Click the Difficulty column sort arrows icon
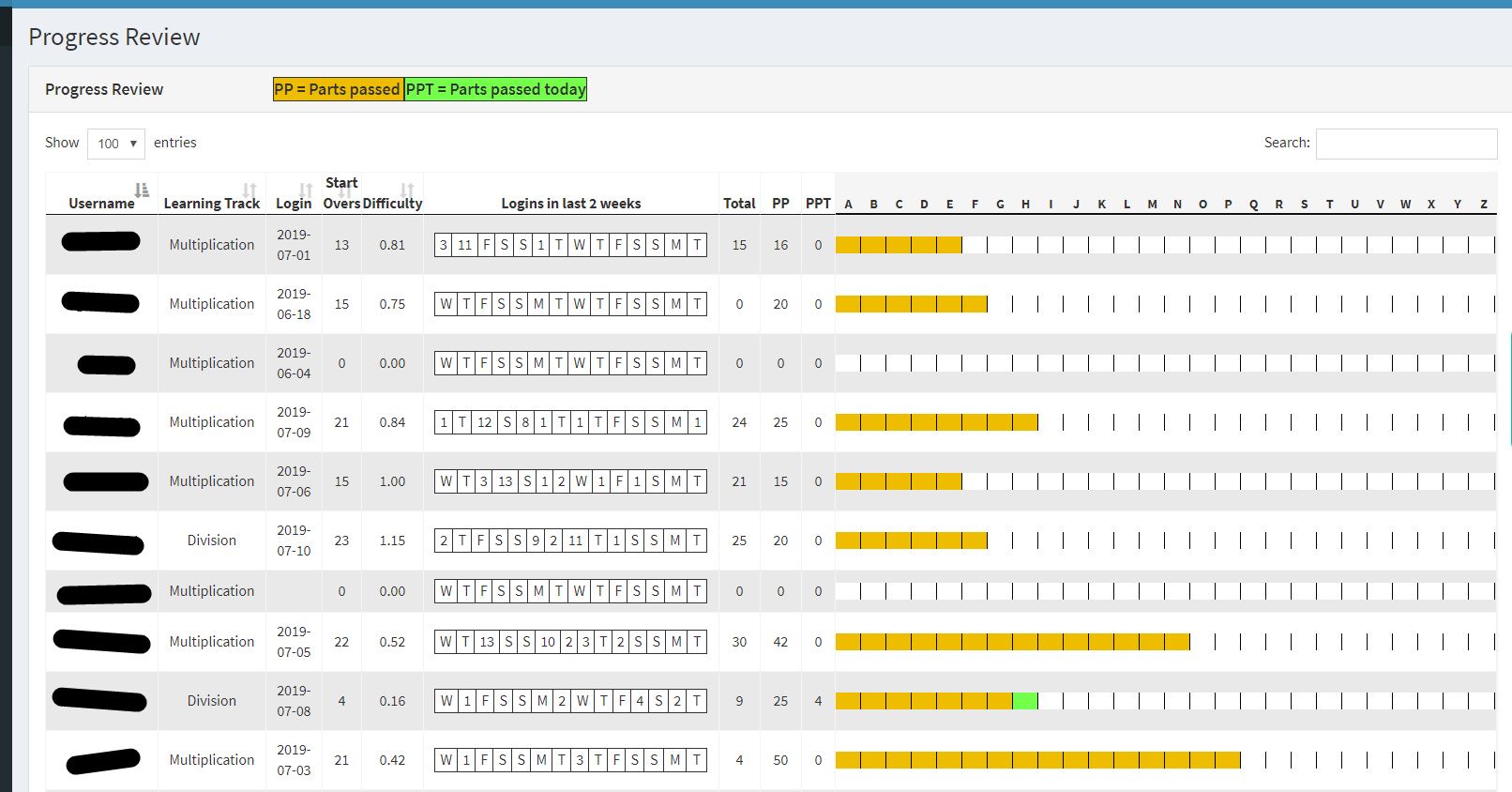The width and height of the screenshot is (1512, 792). 407,190
